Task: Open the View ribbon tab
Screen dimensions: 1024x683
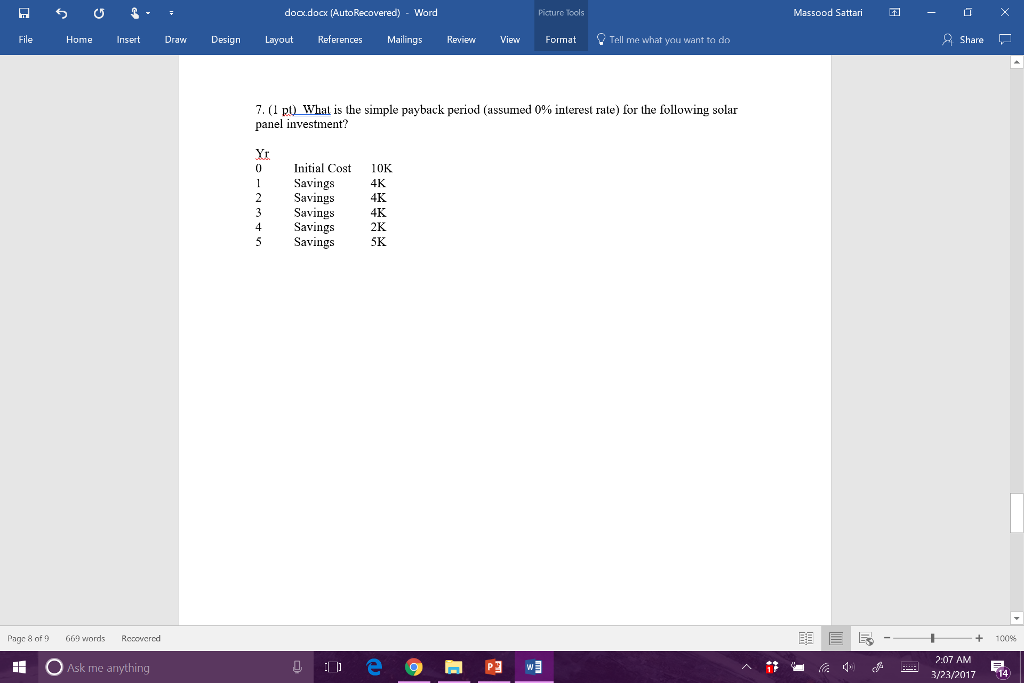Action: click(510, 40)
